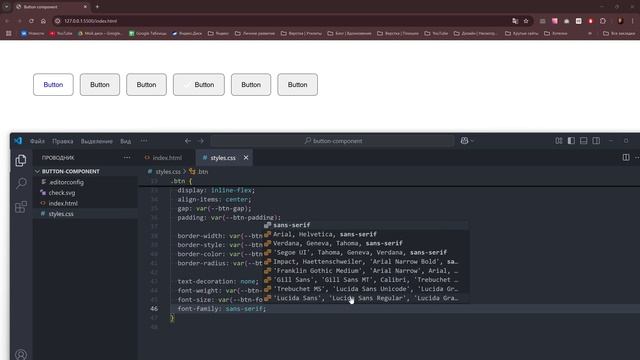Screen dimensions: 640x360
Task: Toggle the bottom panel in VS Code
Action: [584, 140]
